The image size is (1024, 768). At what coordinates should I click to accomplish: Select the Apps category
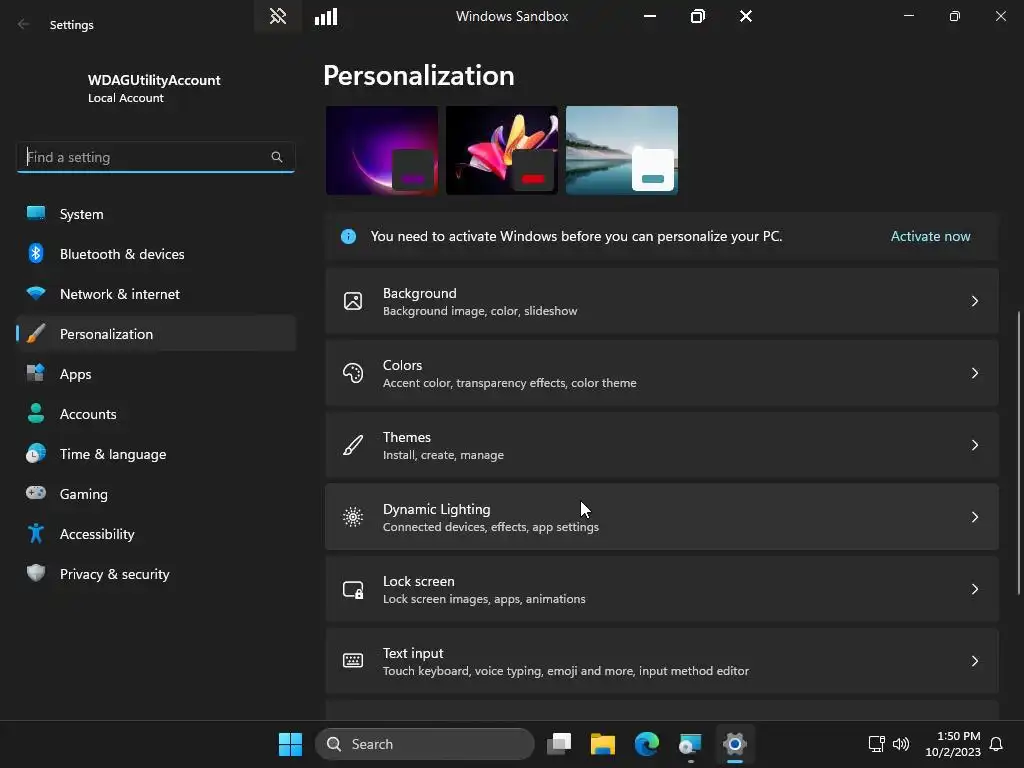156,374
